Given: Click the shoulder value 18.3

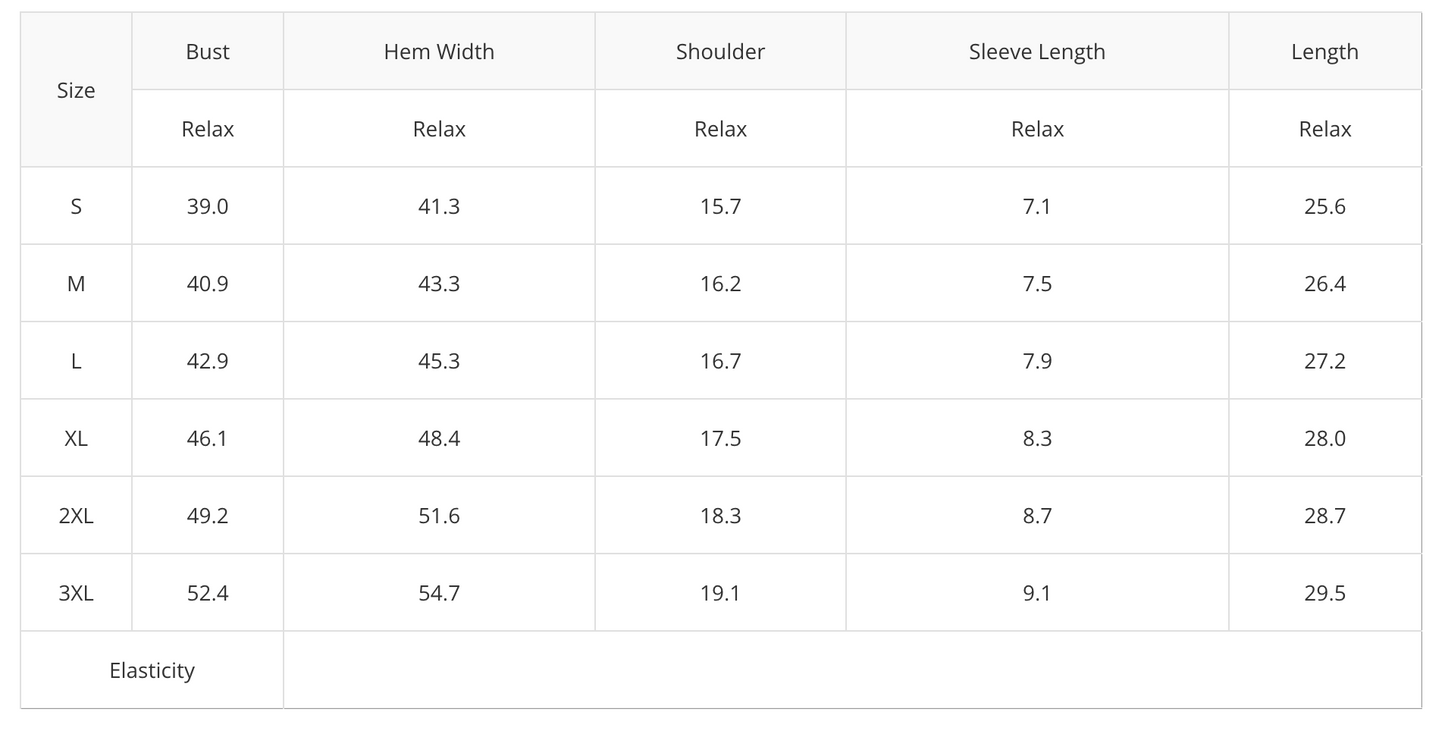Looking at the screenshot, I should pyautogui.click(x=720, y=516).
